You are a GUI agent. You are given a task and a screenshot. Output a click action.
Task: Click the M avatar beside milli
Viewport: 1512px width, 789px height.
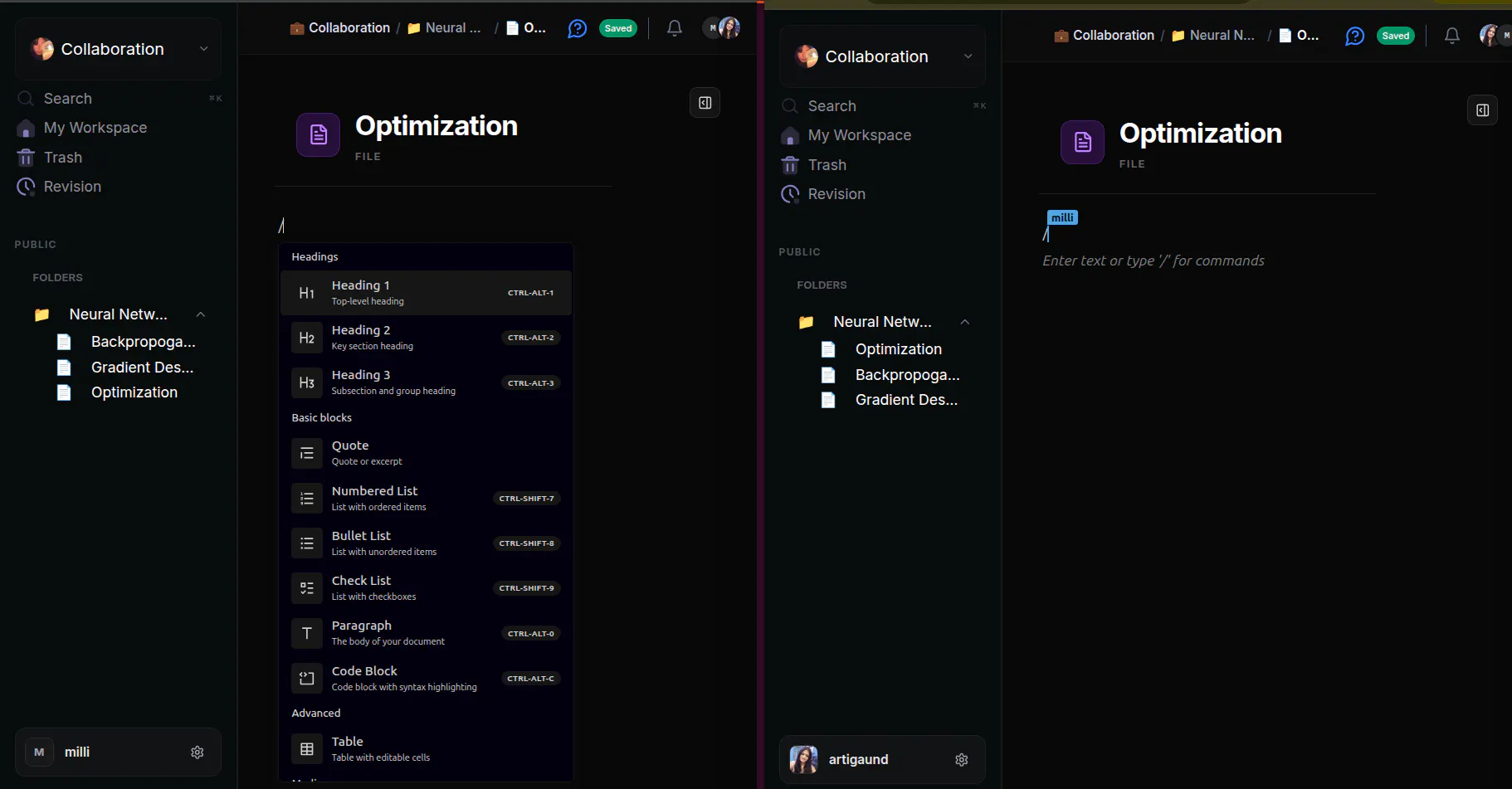click(x=39, y=752)
